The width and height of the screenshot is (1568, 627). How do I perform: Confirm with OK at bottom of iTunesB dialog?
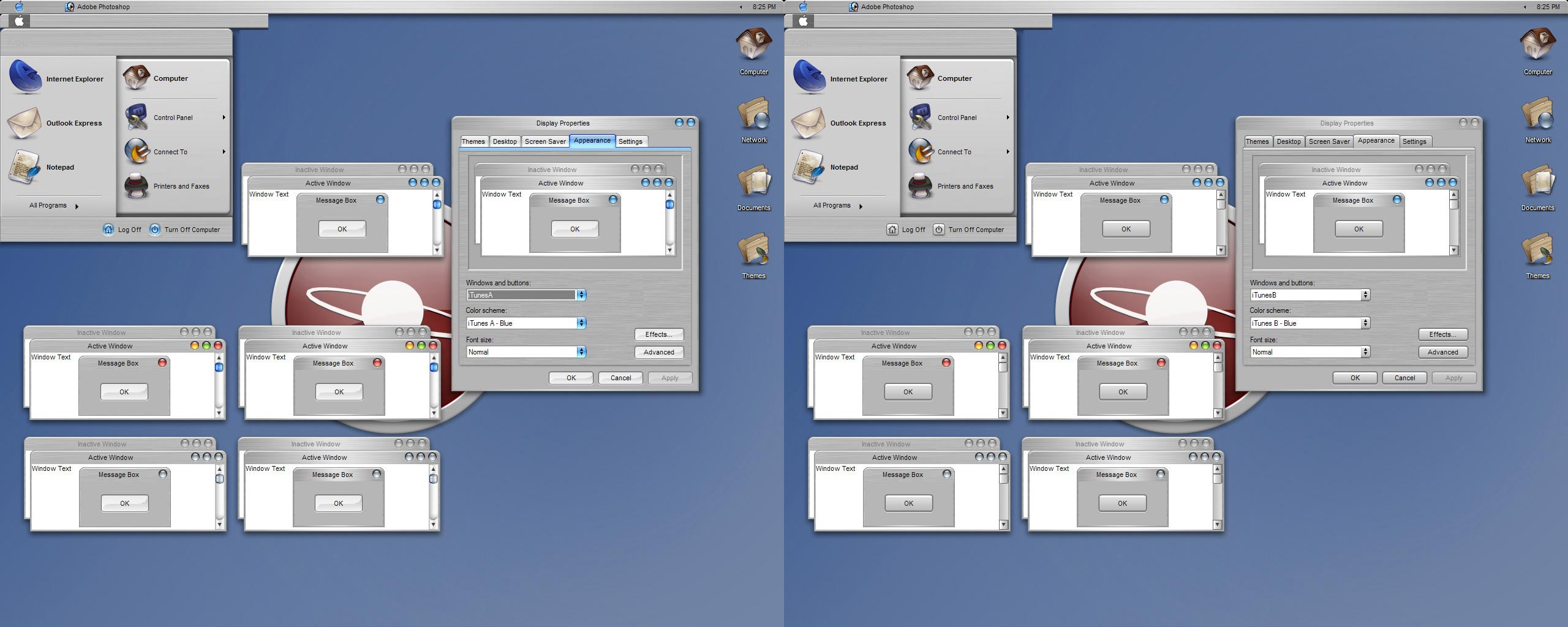(1355, 378)
